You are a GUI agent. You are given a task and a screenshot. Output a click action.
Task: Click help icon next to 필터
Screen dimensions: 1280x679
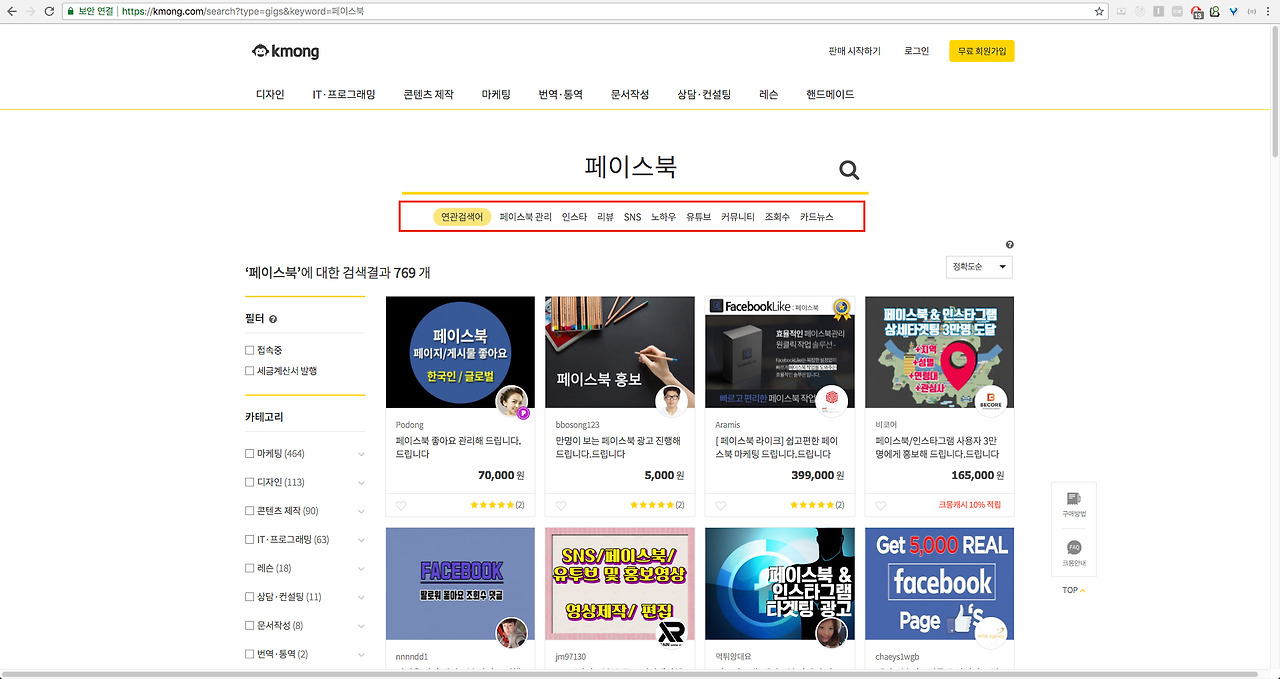(273, 319)
